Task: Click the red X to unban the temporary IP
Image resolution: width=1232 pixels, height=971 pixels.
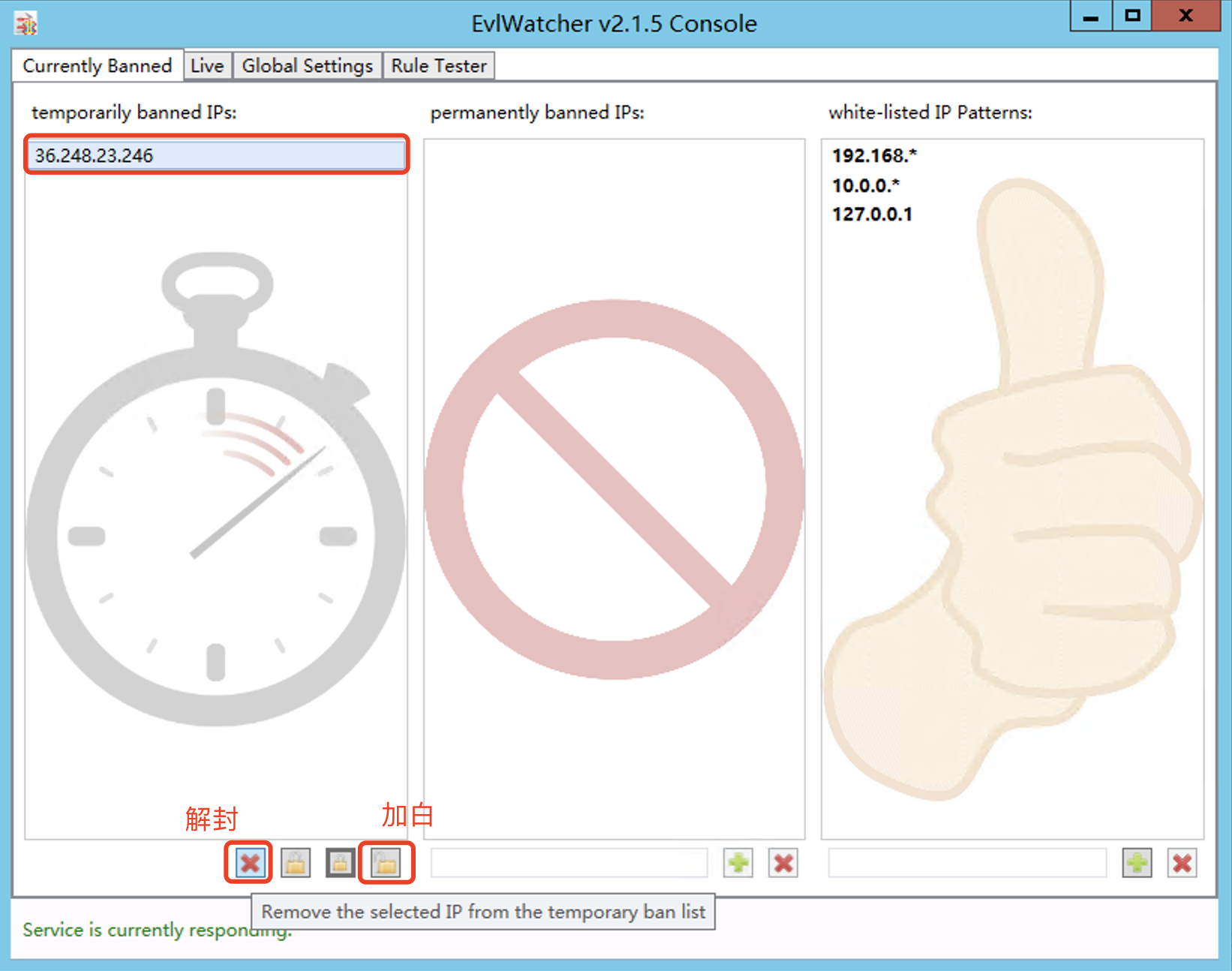Action: 250,863
